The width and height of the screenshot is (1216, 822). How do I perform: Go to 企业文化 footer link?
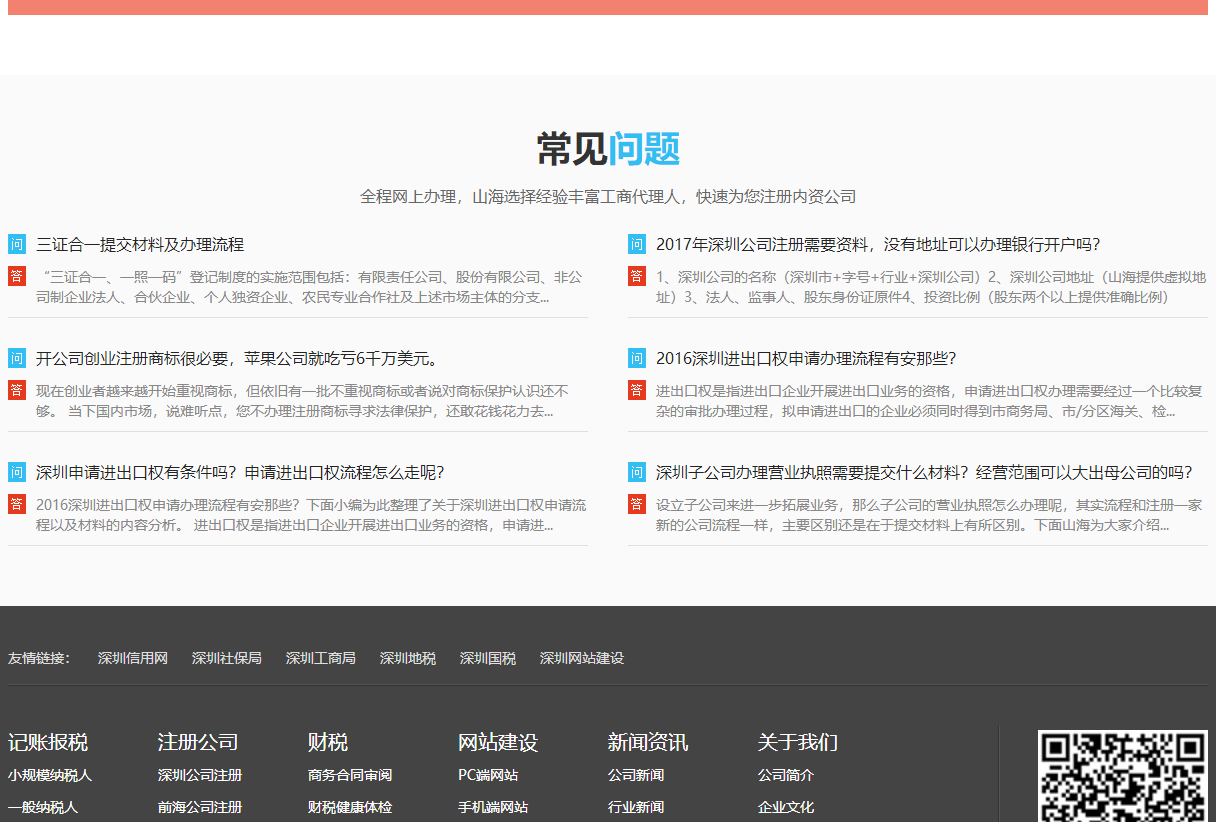point(786,807)
